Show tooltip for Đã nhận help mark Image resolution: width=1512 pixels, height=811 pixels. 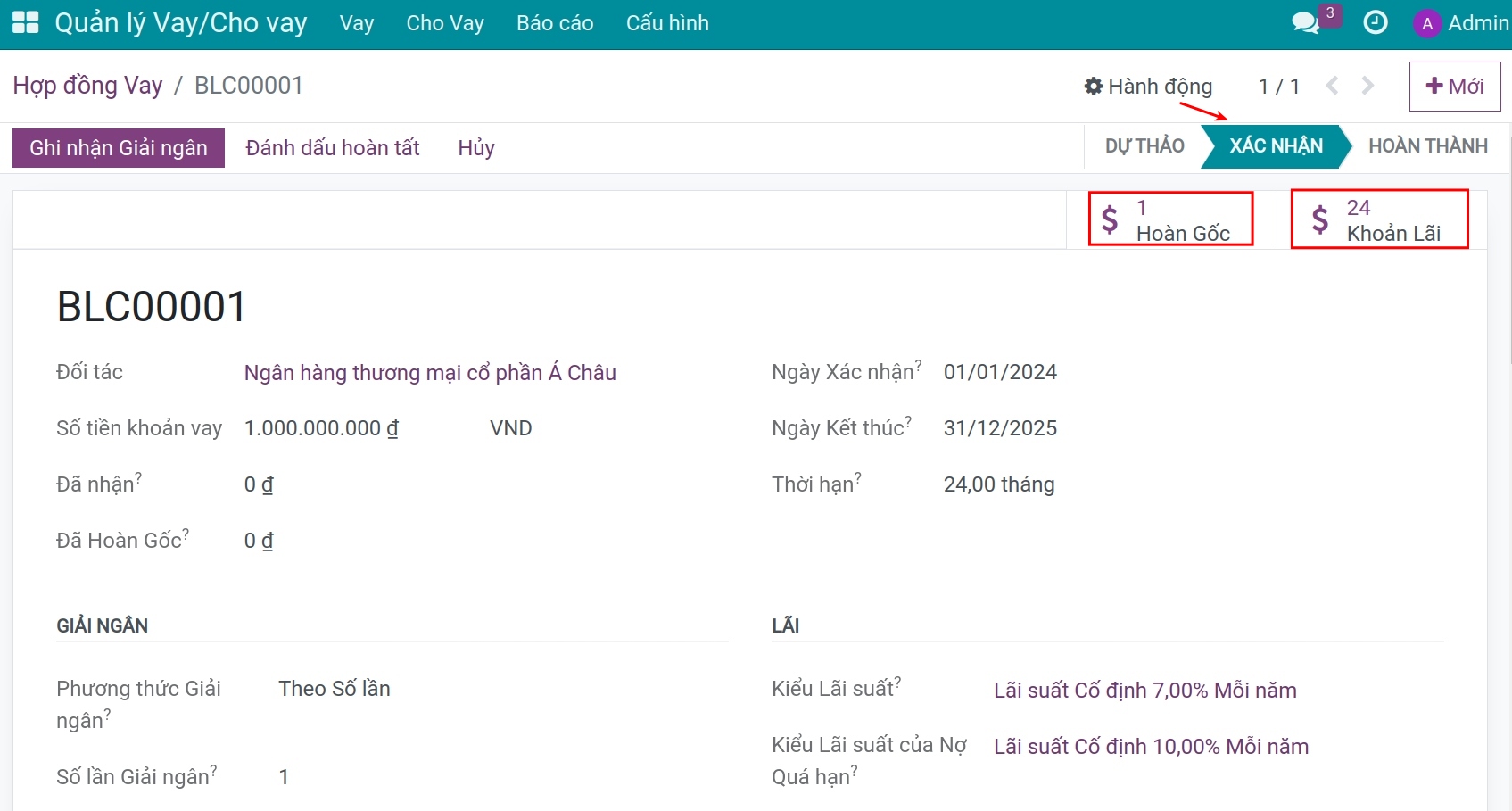click(138, 477)
